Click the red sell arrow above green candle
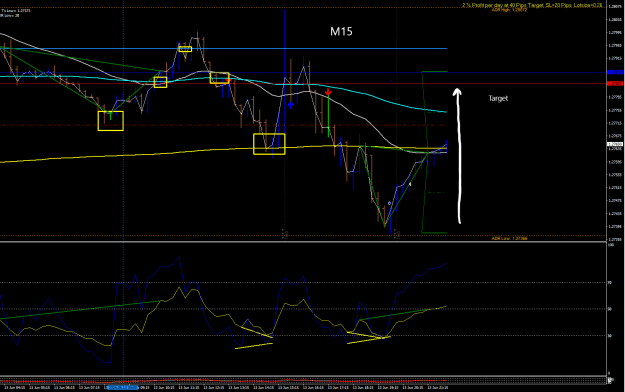 tap(328, 92)
